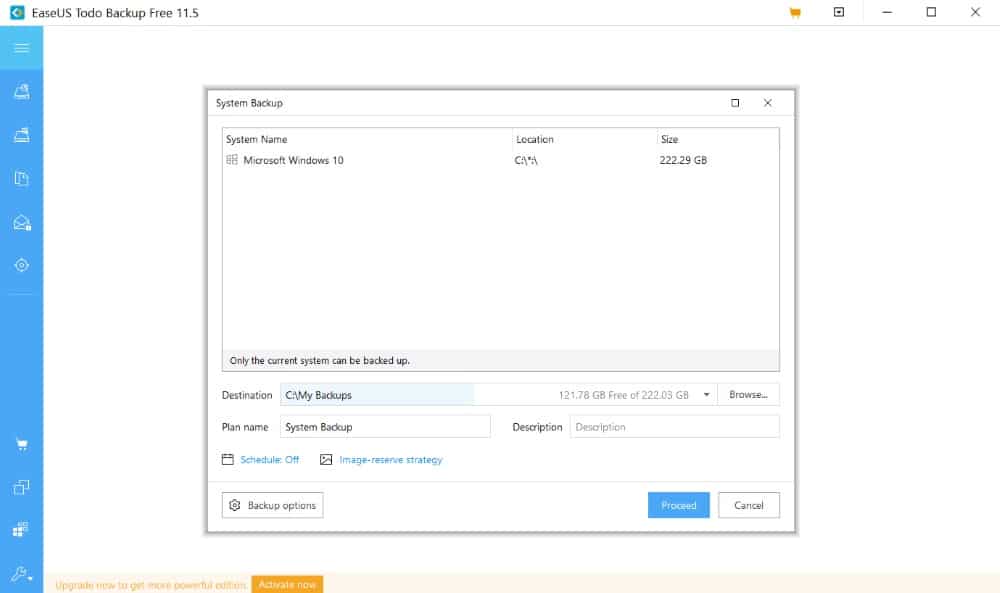Click the Proceed button
The height and width of the screenshot is (593, 1000).
(x=678, y=505)
